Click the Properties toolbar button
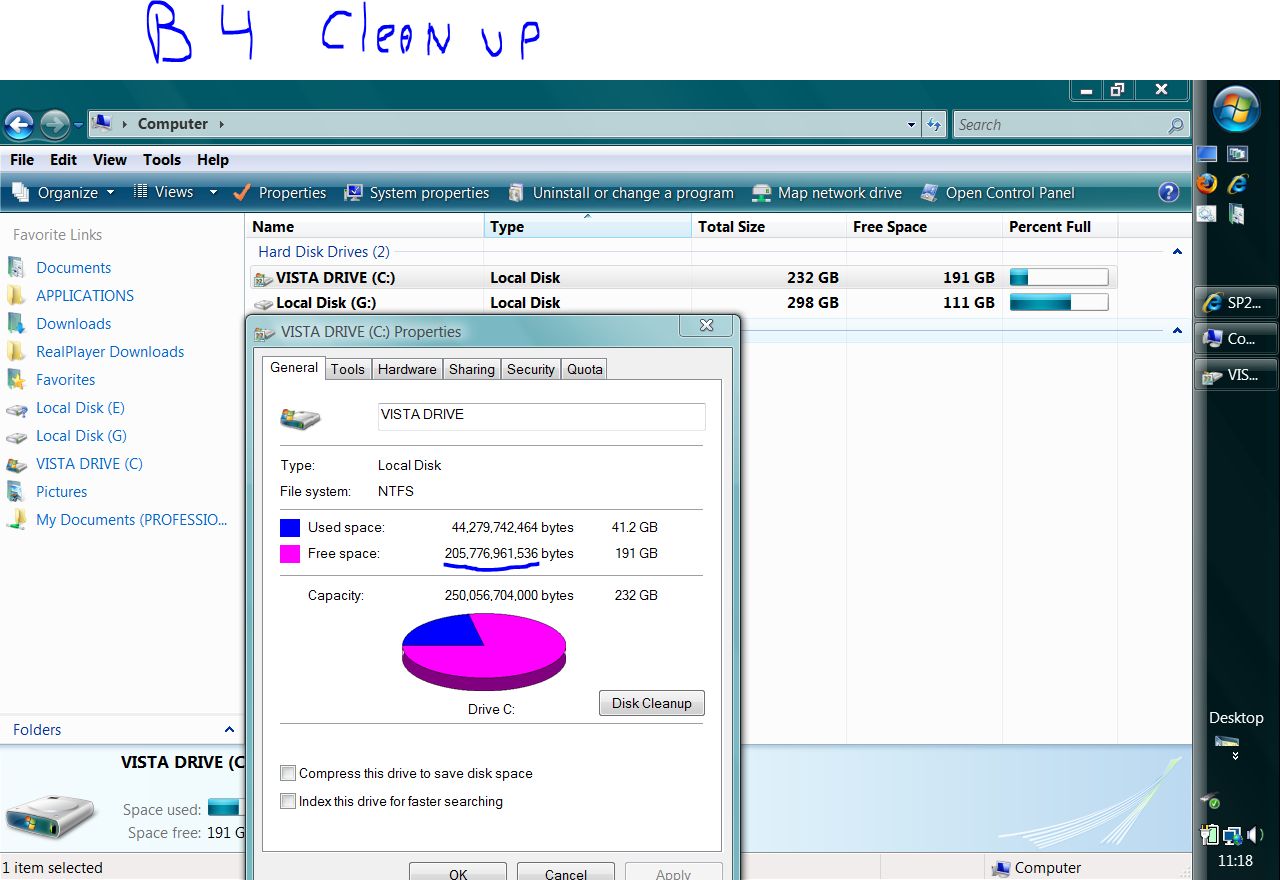Image resolution: width=1280 pixels, height=880 pixels. 280,193
